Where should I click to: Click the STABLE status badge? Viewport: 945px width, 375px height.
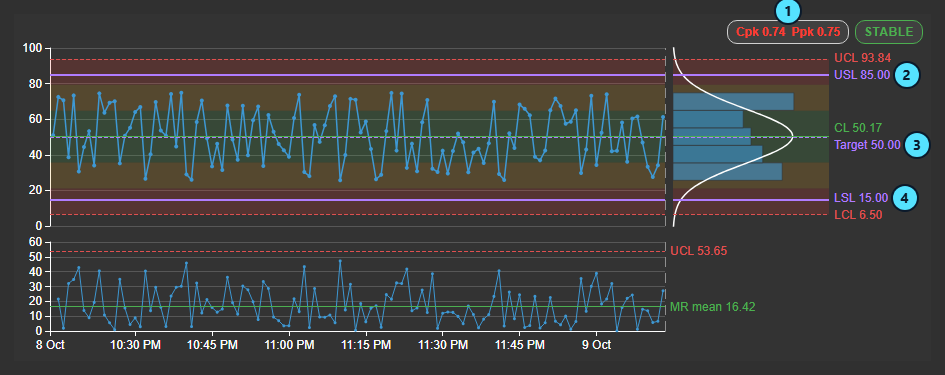(x=889, y=32)
